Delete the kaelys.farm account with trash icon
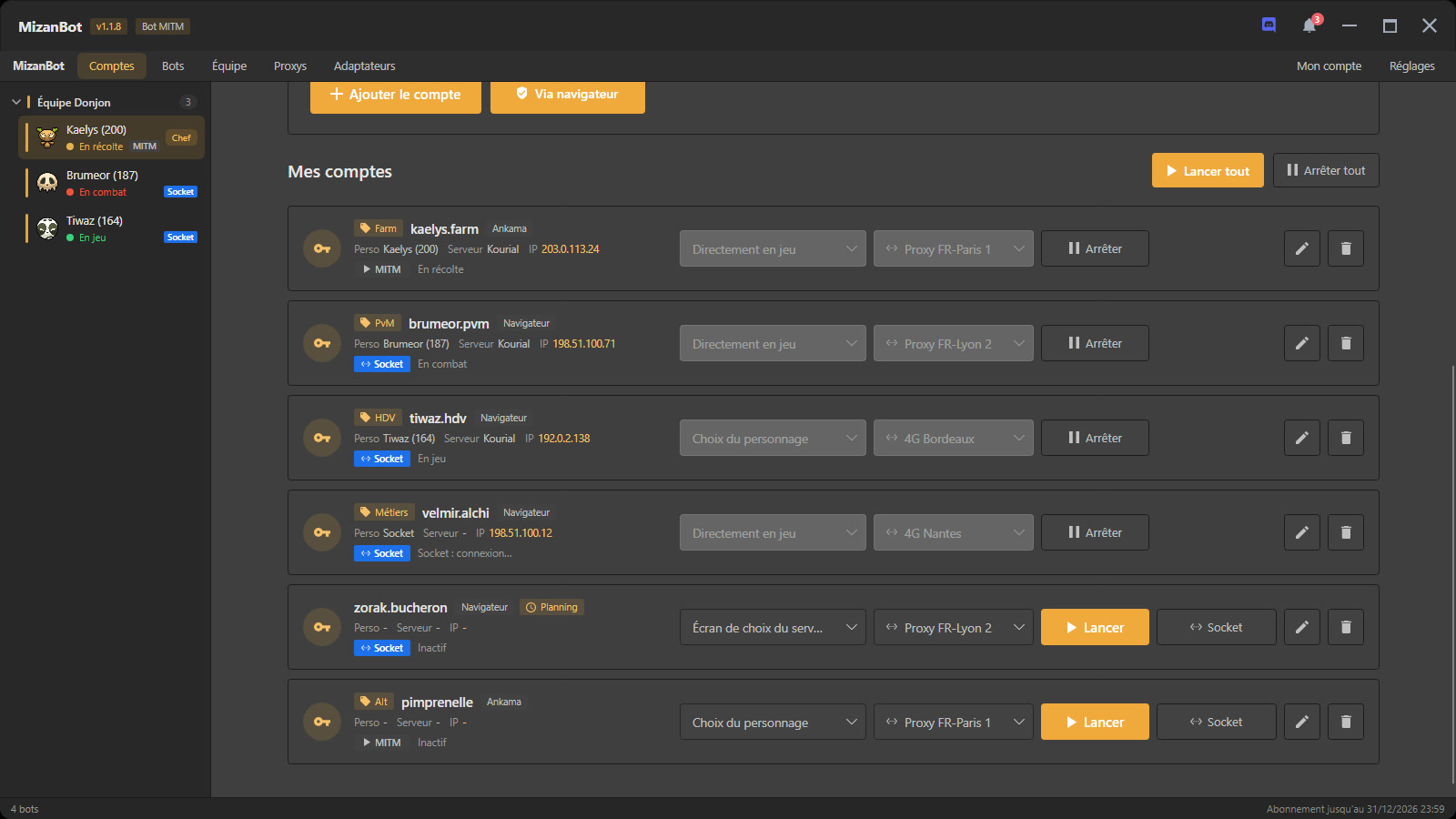This screenshot has height=819, width=1456. click(1346, 248)
